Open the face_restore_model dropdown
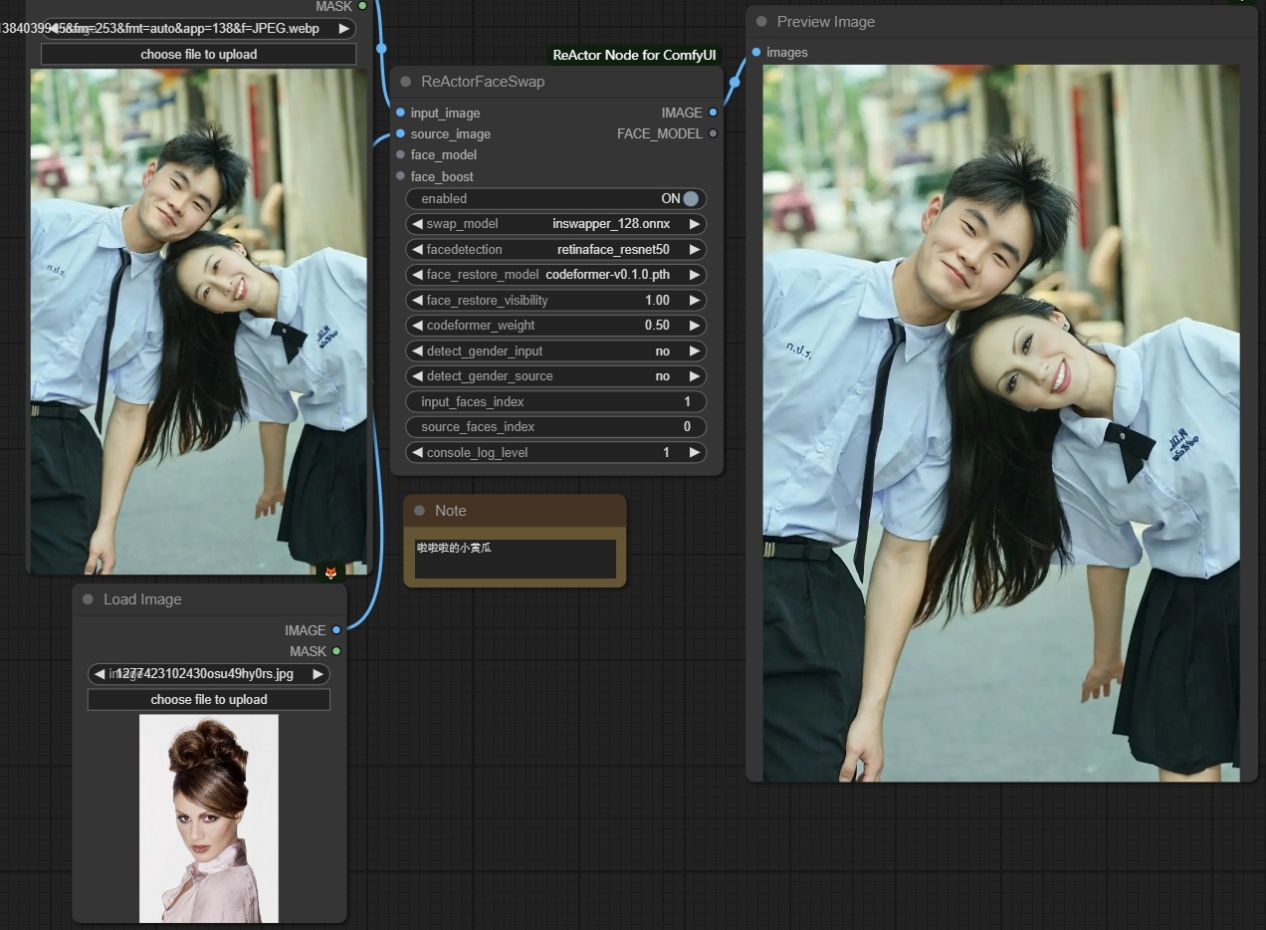The image size is (1266, 930). pyautogui.click(x=555, y=275)
